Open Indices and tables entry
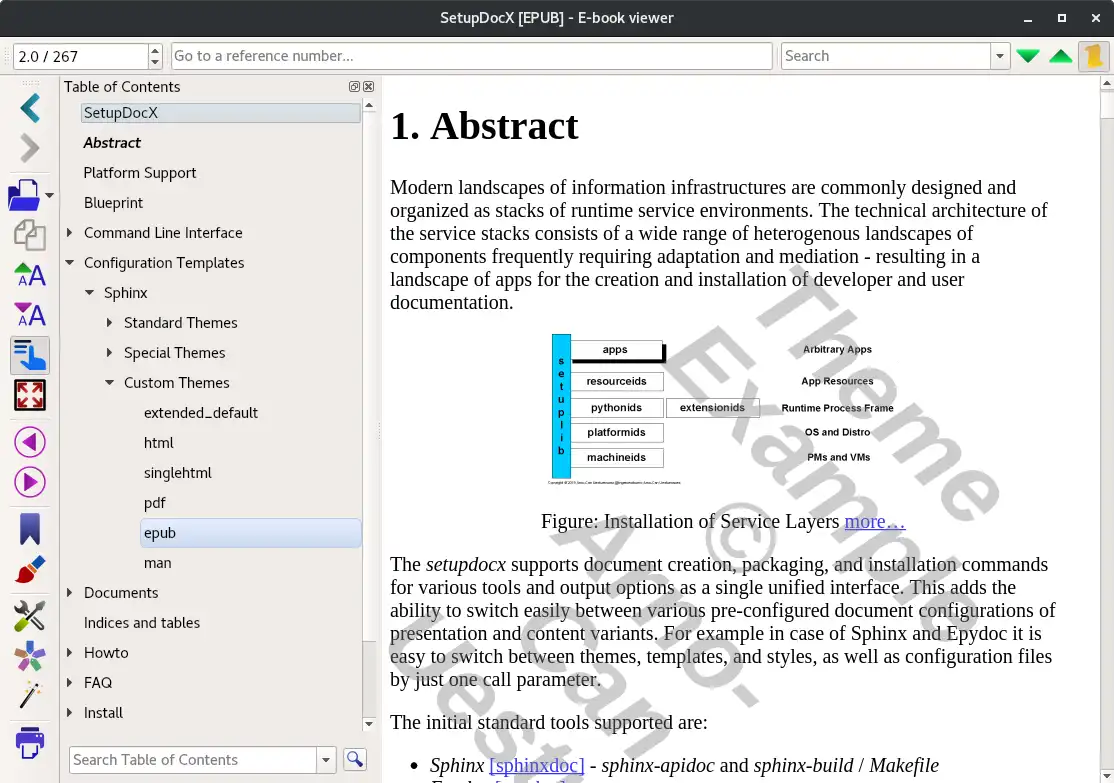 point(142,623)
